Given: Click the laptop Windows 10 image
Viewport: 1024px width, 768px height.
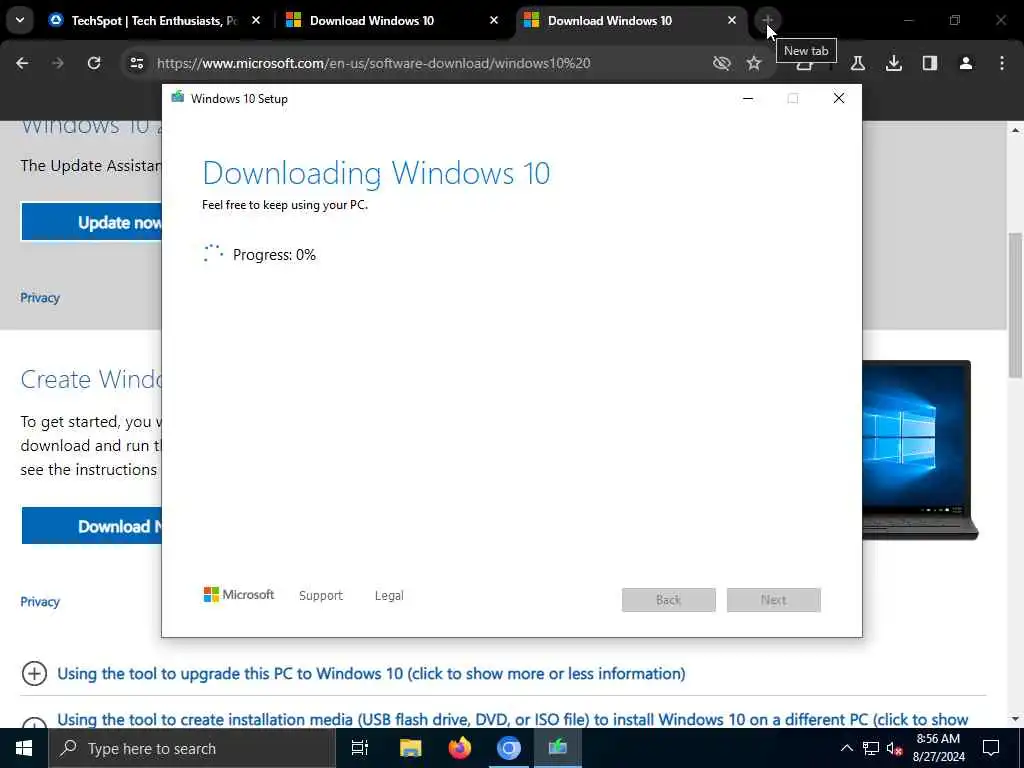Looking at the screenshot, I should click(x=920, y=449).
